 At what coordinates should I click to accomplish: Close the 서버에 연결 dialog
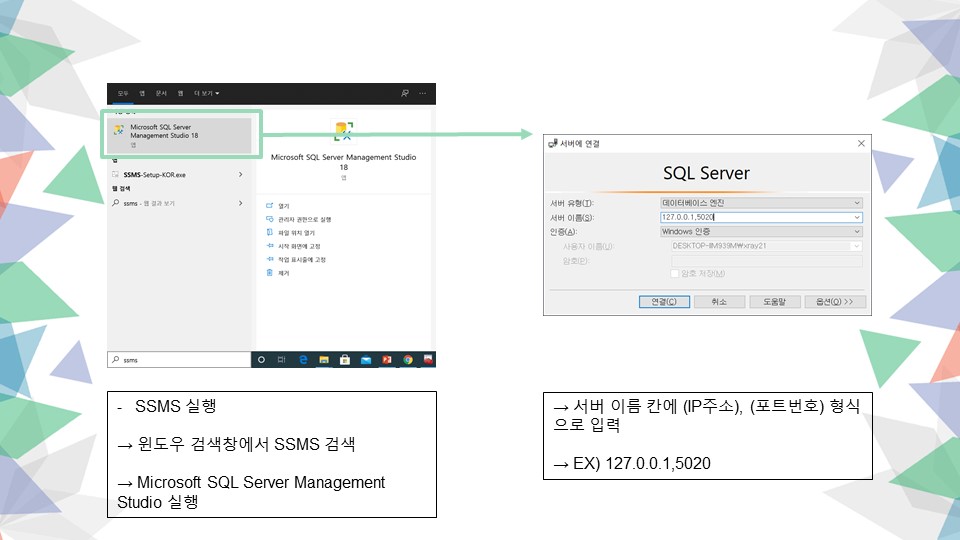pyautogui.click(x=861, y=143)
